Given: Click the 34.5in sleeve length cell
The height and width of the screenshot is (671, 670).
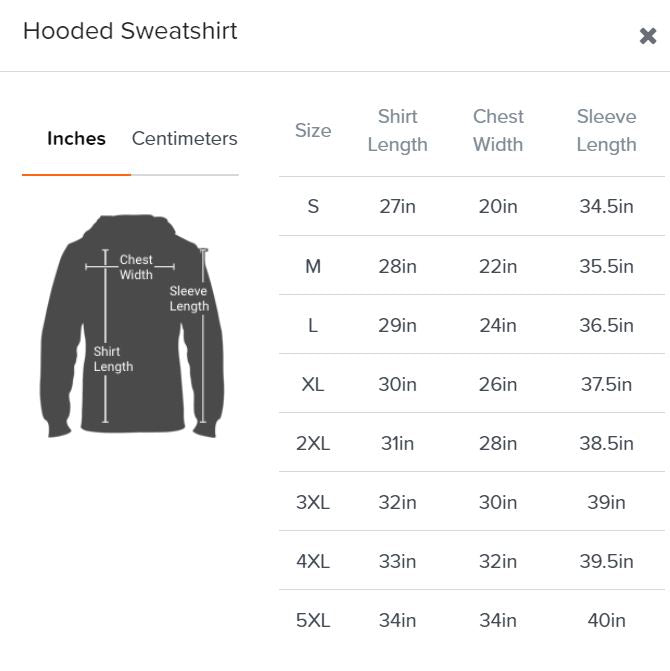Looking at the screenshot, I should (606, 207).
